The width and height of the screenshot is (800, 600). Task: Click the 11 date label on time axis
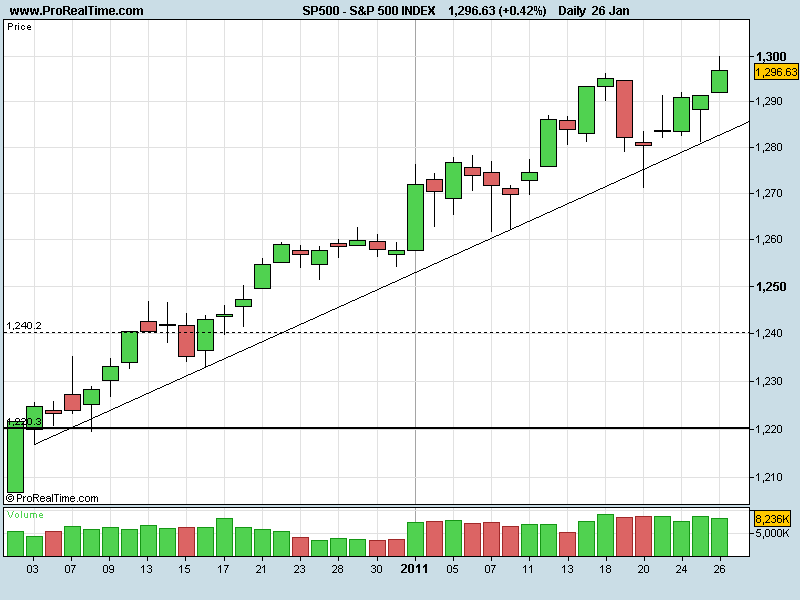click(x=528, y=569)
